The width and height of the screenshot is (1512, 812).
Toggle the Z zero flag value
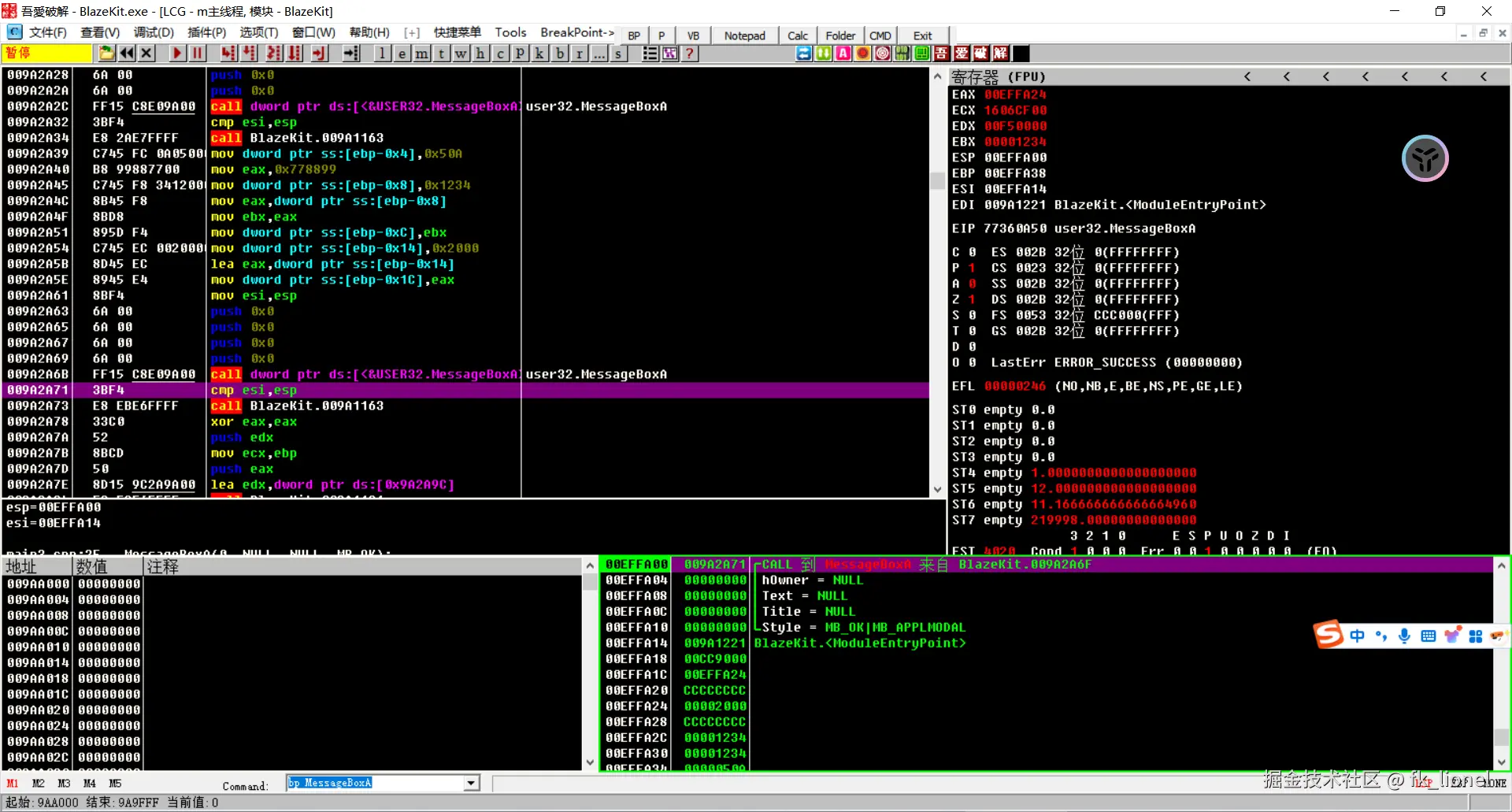click(x=972, y=299)
